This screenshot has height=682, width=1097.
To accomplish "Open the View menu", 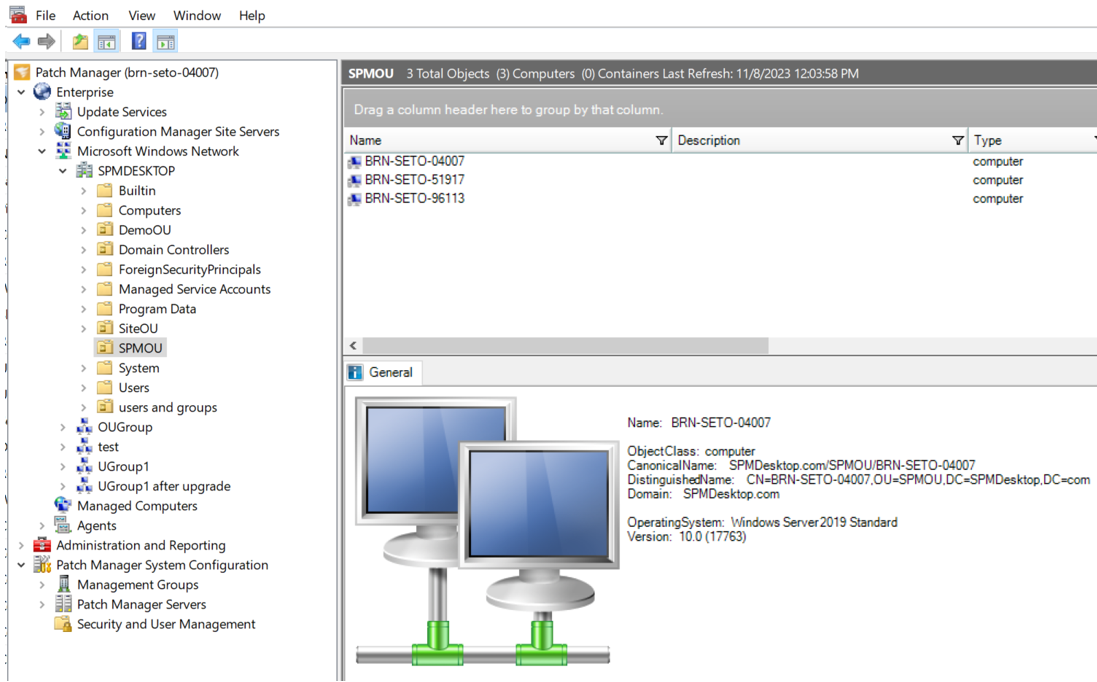I will coord(141,15).
